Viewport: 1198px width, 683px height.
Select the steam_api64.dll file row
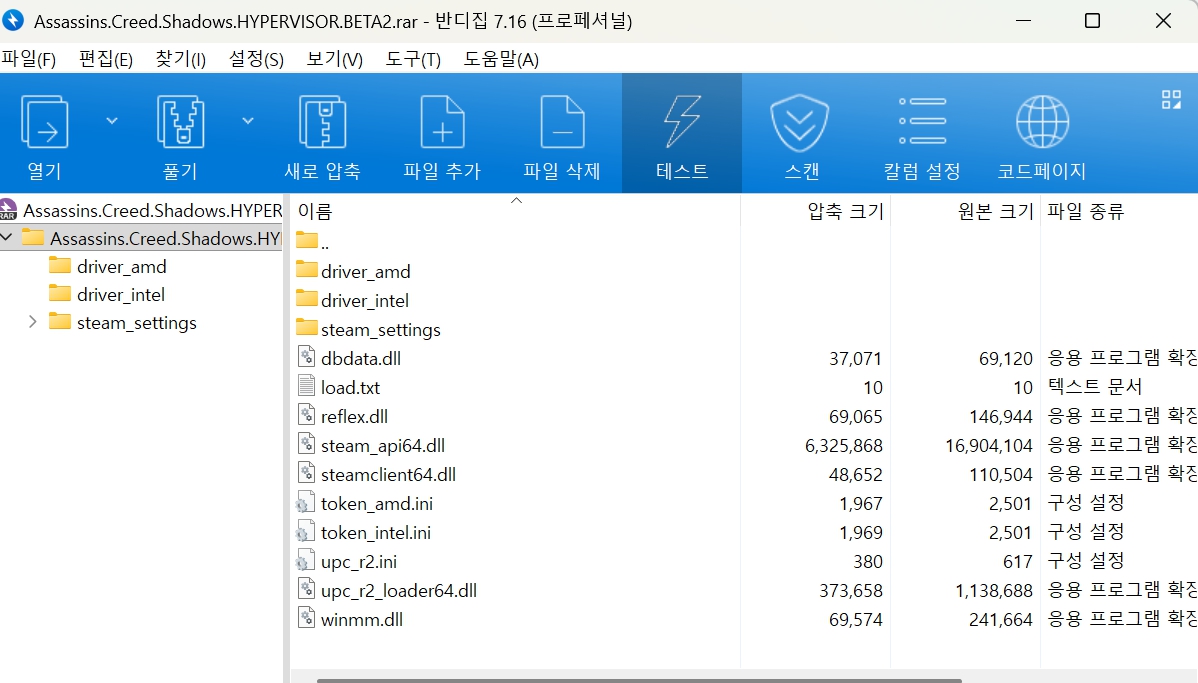pos(383,445)
